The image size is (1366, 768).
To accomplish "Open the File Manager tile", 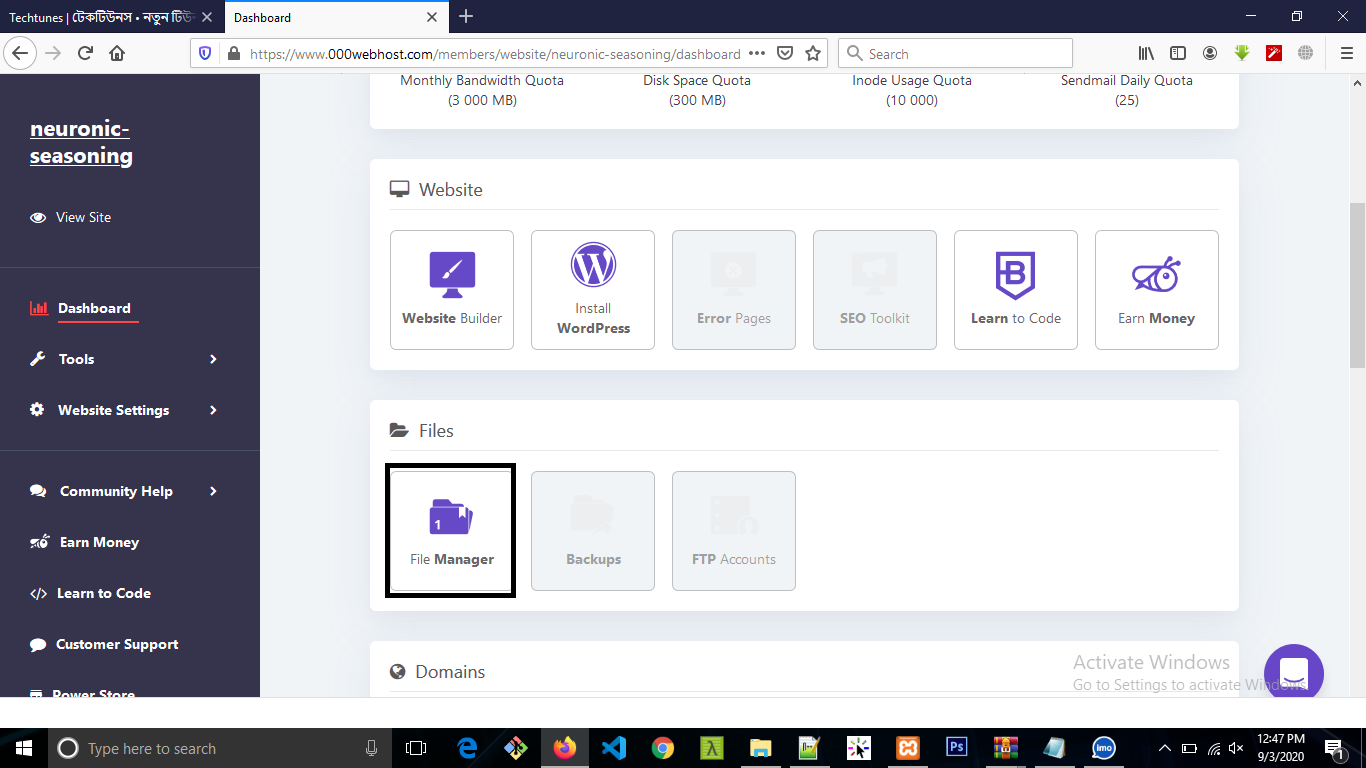I will (x=451, y=531).
